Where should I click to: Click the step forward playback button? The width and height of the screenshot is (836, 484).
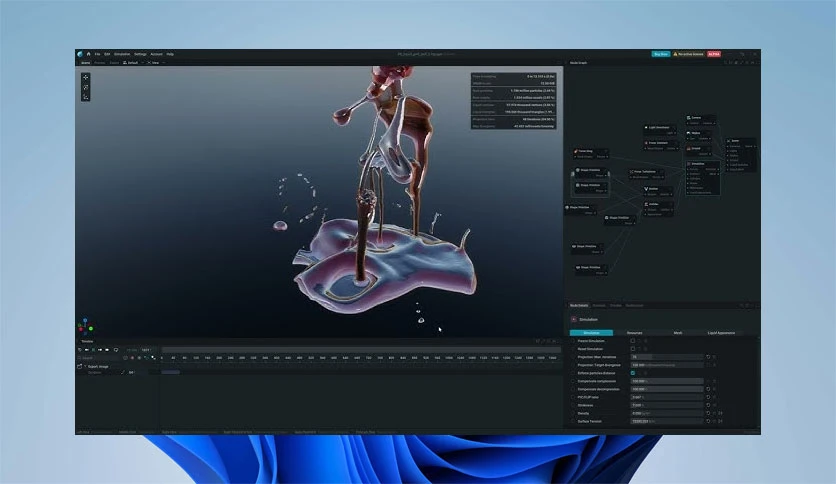[x=100, y=350]
